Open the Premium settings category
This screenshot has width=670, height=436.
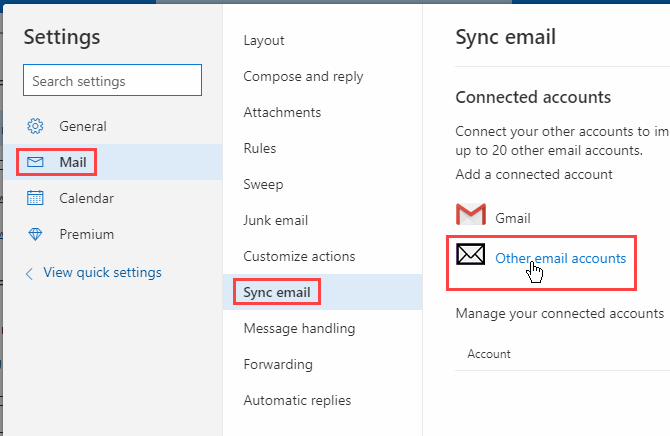113,234
